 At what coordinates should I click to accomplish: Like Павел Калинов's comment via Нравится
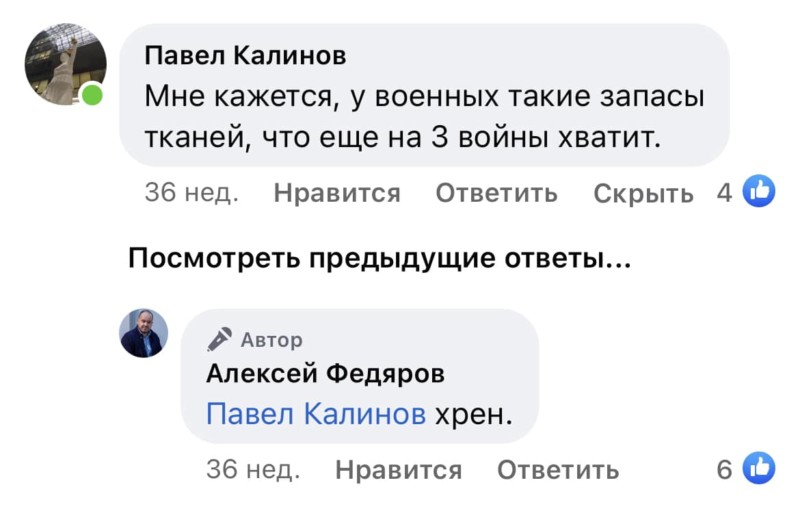coord(337,193)
